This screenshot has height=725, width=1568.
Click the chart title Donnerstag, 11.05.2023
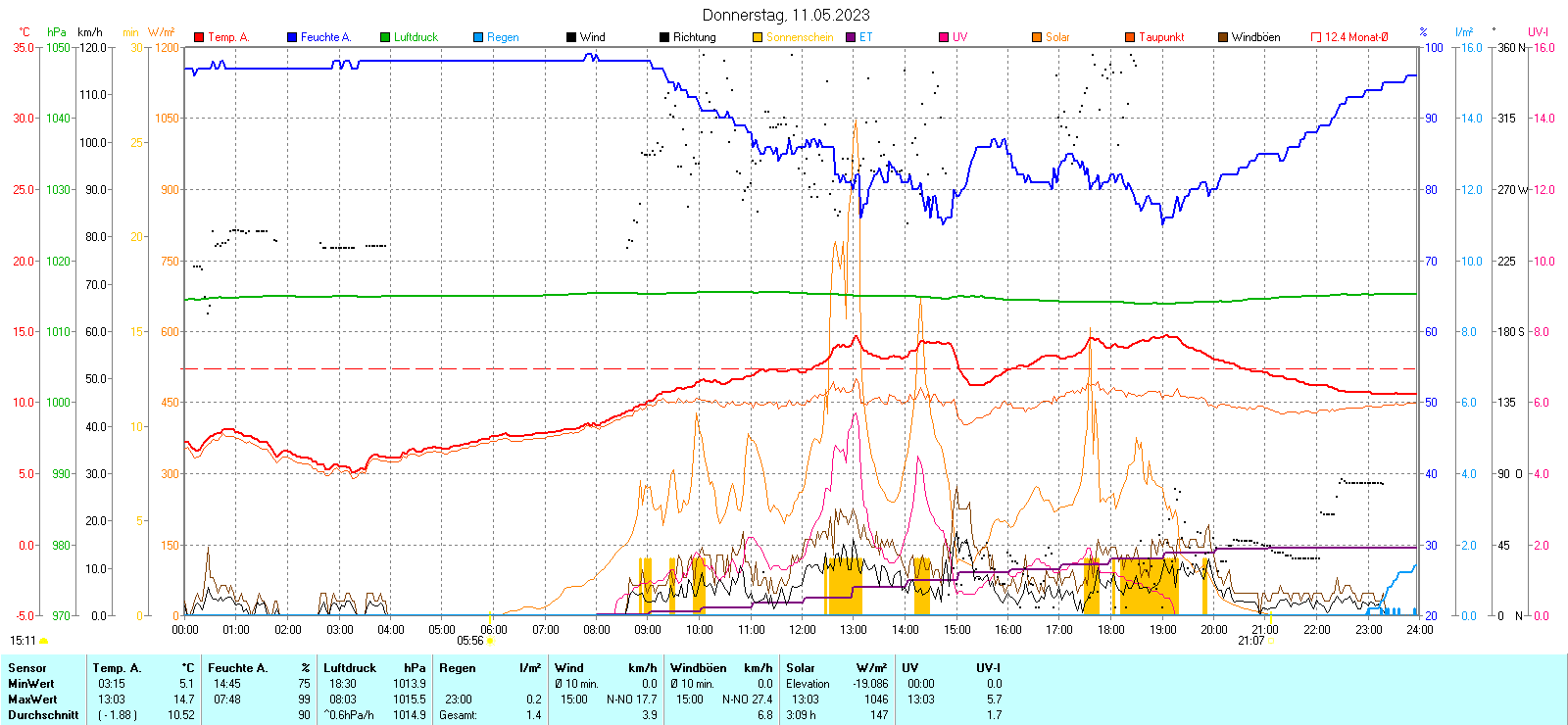785,15
